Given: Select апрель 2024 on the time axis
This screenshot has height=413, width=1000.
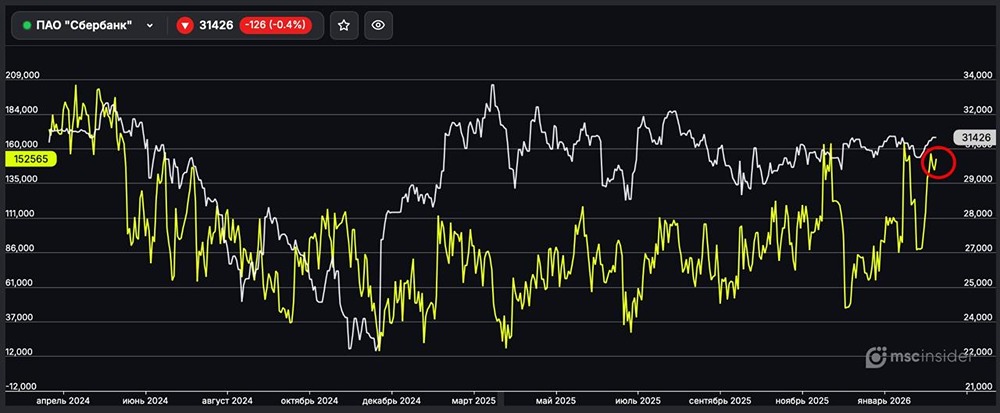Looking at the screenshot, I should (63, 401).
